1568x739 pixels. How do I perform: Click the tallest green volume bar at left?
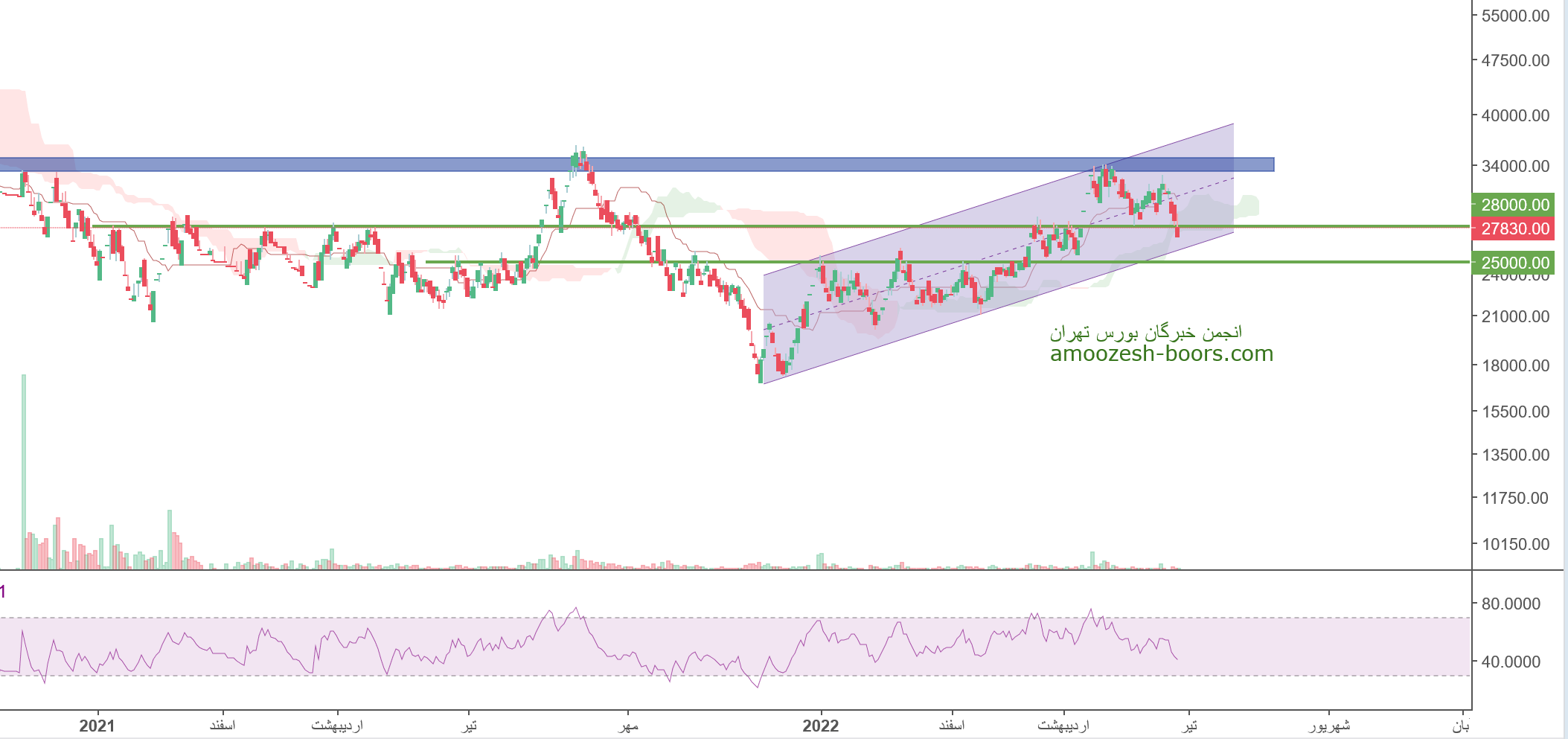(24, 476)
